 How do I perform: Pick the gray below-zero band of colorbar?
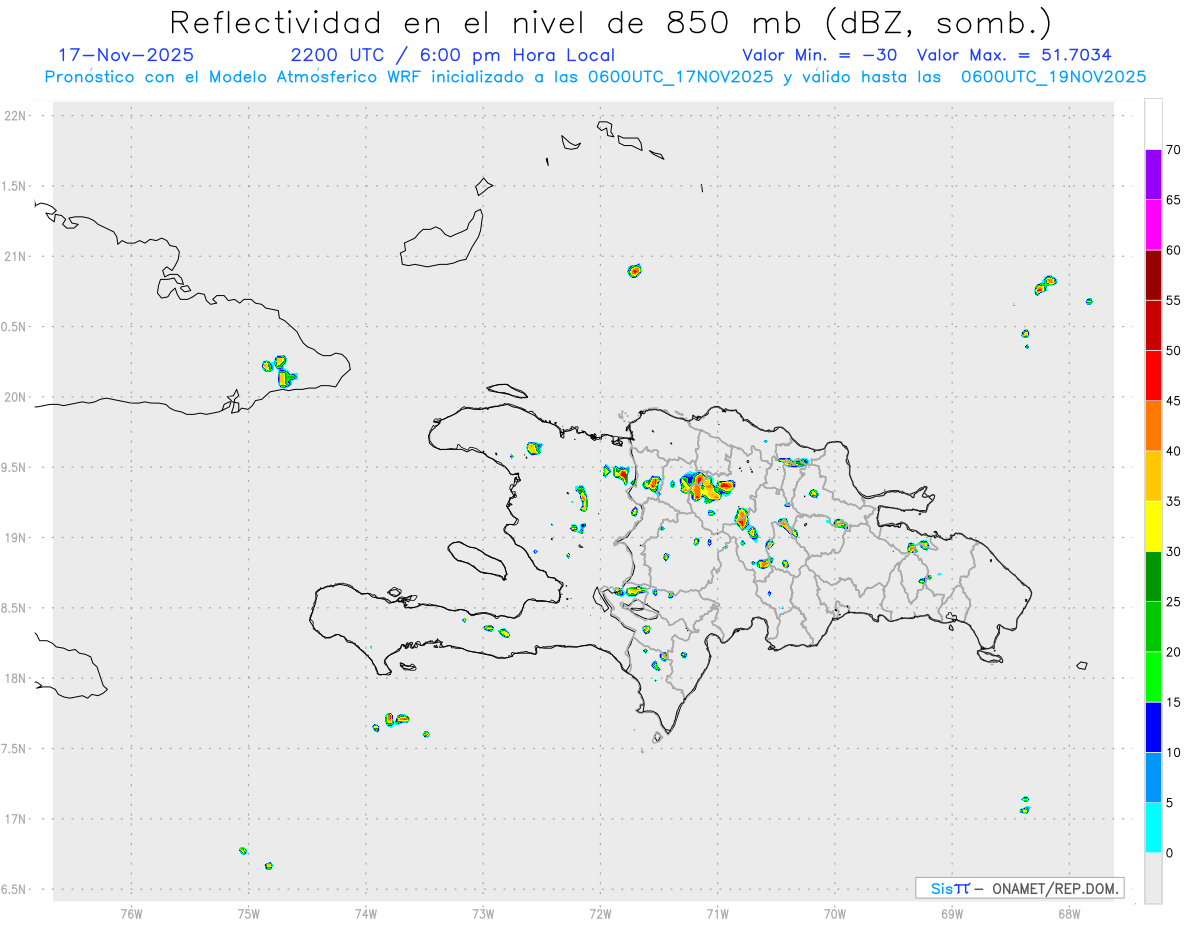(1153, 878)
